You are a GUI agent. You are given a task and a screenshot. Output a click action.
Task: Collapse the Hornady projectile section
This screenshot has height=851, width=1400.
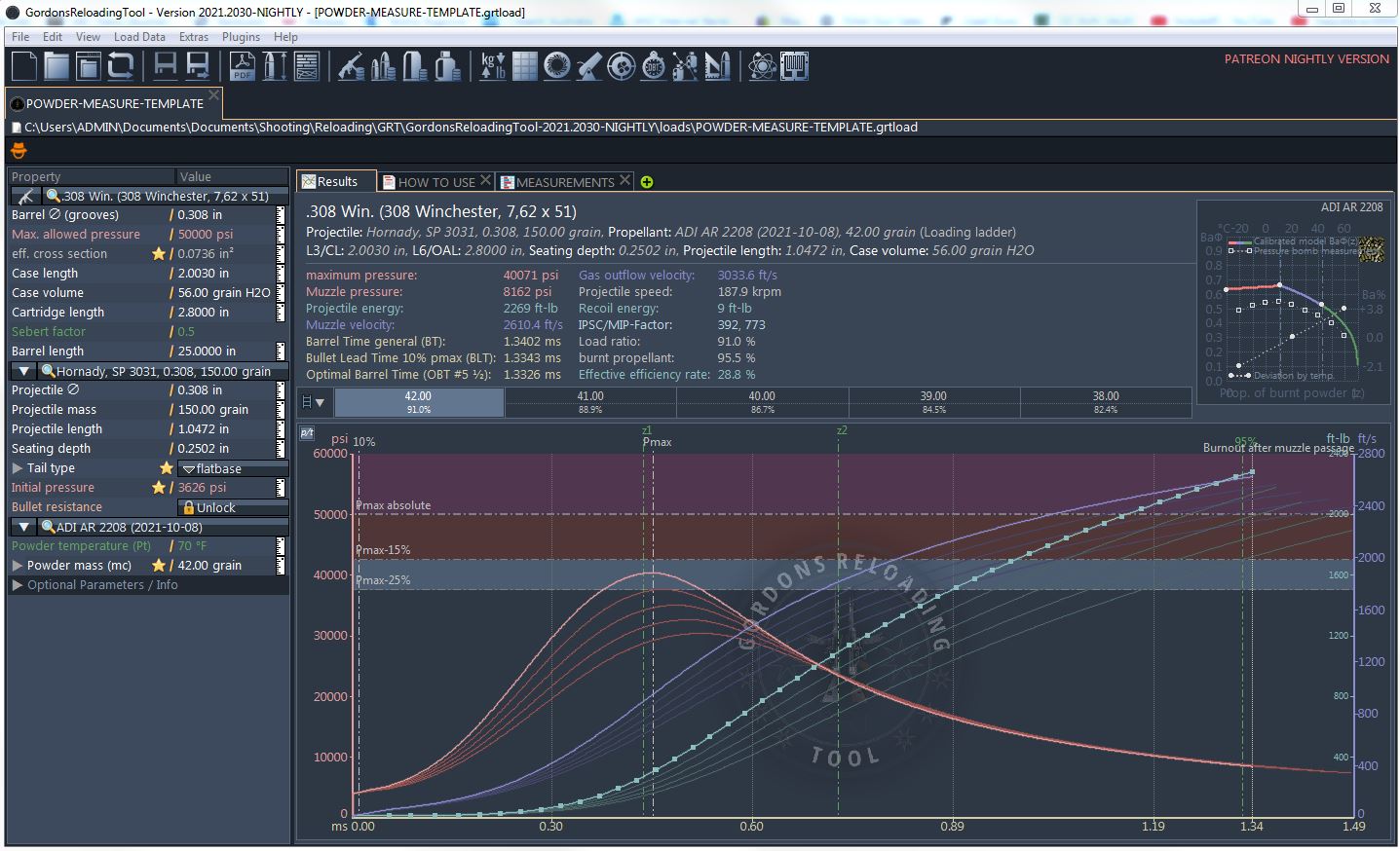[x=24, y=371]
